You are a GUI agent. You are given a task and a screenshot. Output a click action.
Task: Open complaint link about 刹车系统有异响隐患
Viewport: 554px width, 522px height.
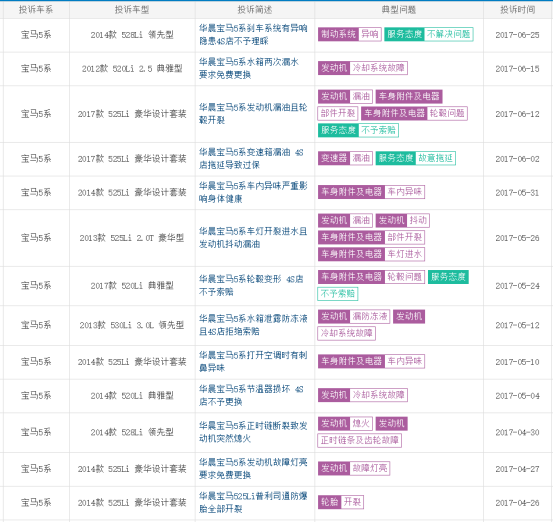[253, 35]
